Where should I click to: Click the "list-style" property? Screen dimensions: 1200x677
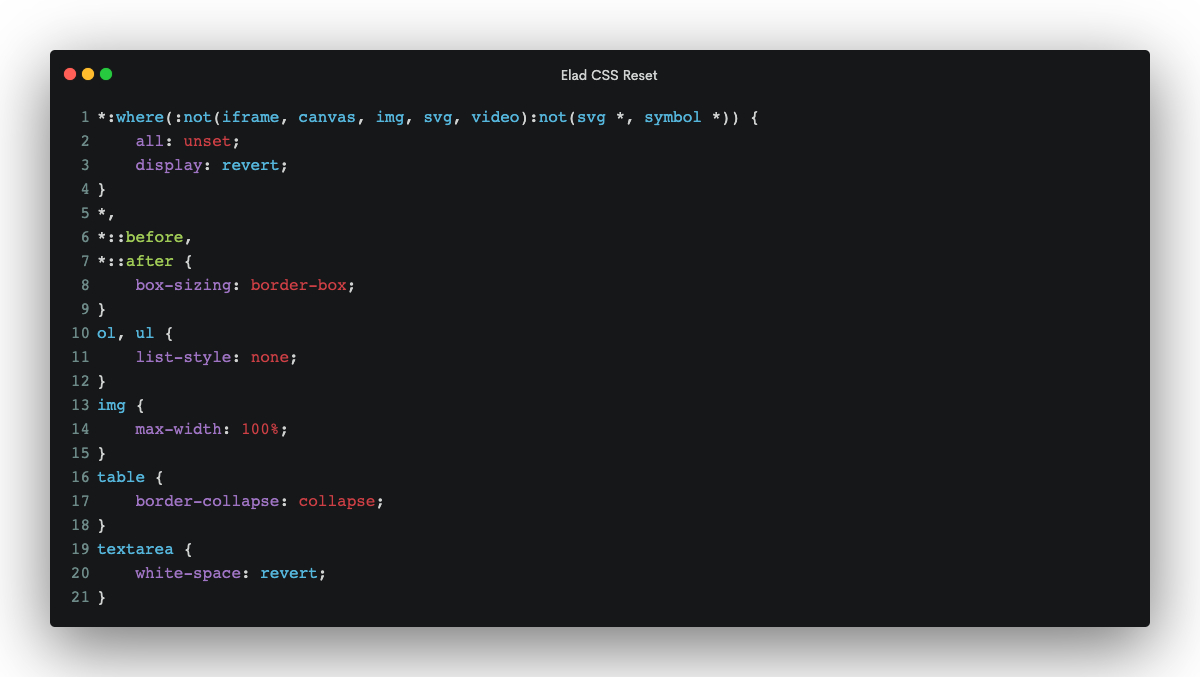tap(184, 357)
